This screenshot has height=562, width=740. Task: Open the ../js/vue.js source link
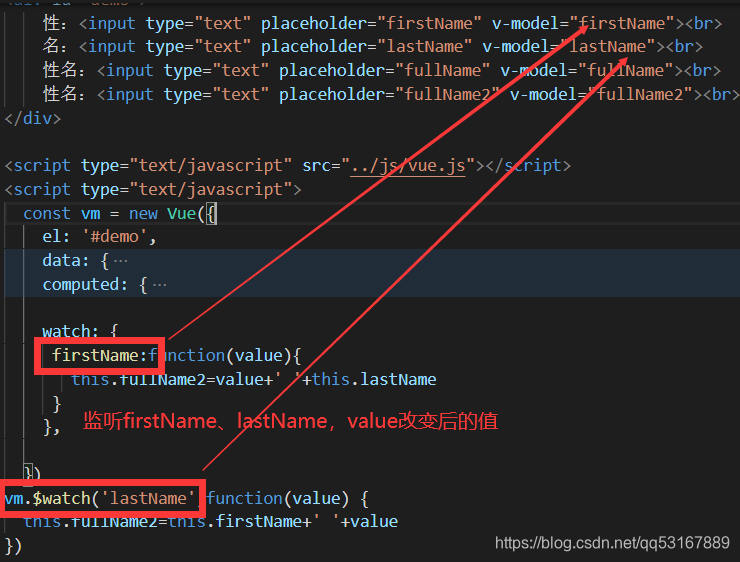pyautogui.click(x=408, y=166)
